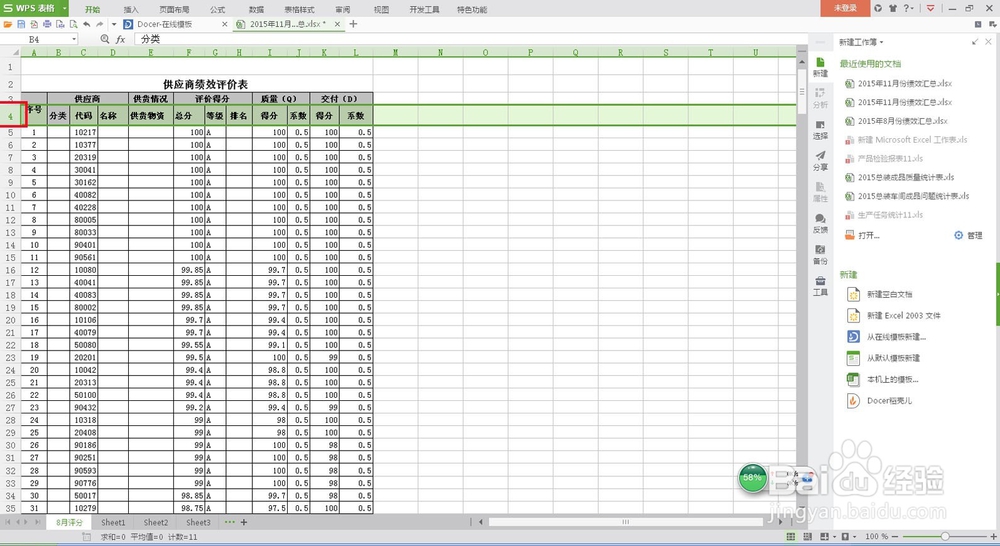
Task: Open the 视图 ribbon tab
Action: click(x=381, y=10)
